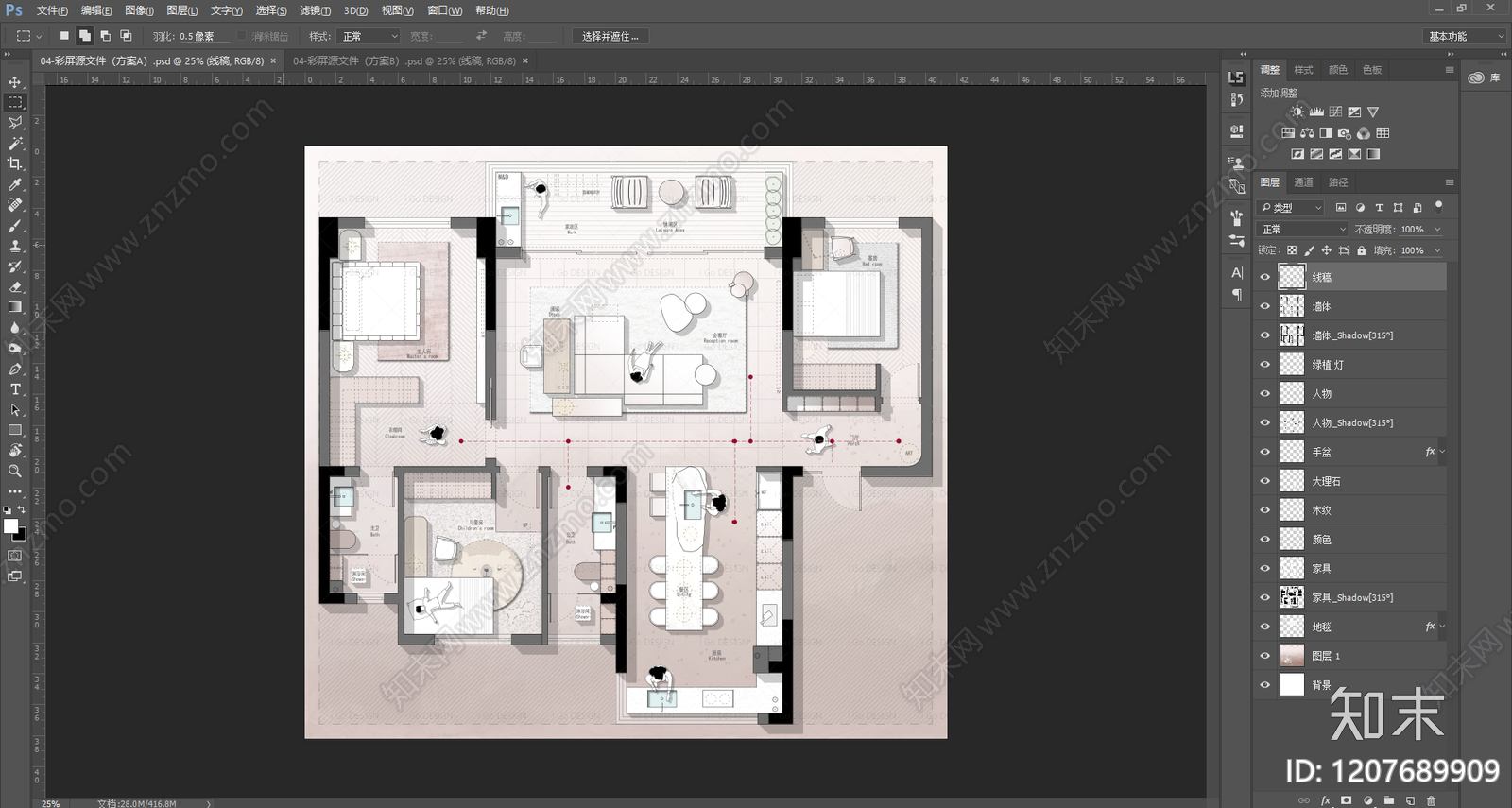Select the Horizontal Type tool
The height and width of the screenshot is (808, 1512).
coord(15,389)
